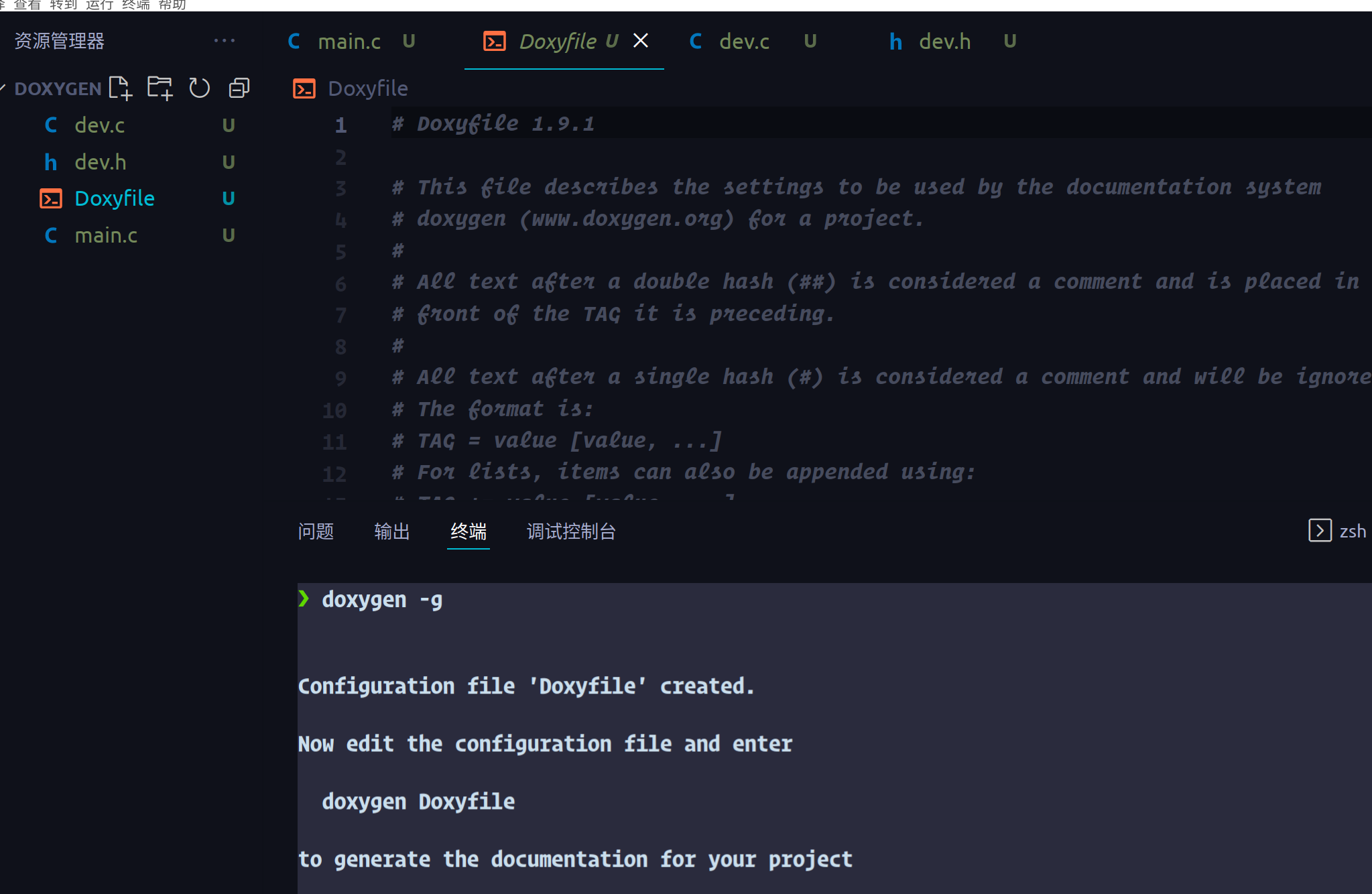This screenshot has width=1372, height=894.
Task: Show the 输出 output panel tab
Action: coord(392,531)
